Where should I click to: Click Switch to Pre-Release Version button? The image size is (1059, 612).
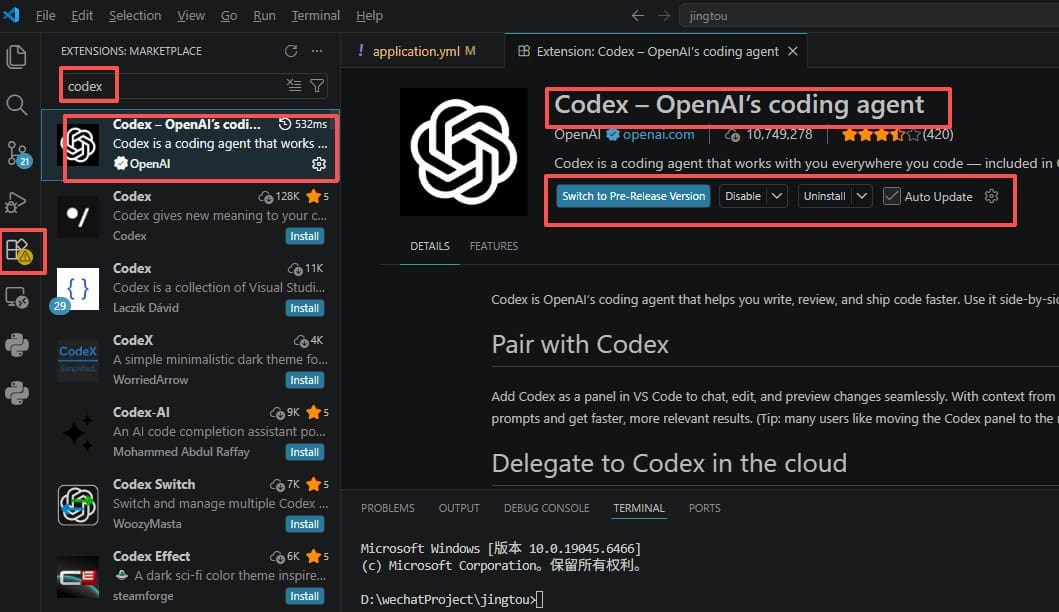point(634,196)
